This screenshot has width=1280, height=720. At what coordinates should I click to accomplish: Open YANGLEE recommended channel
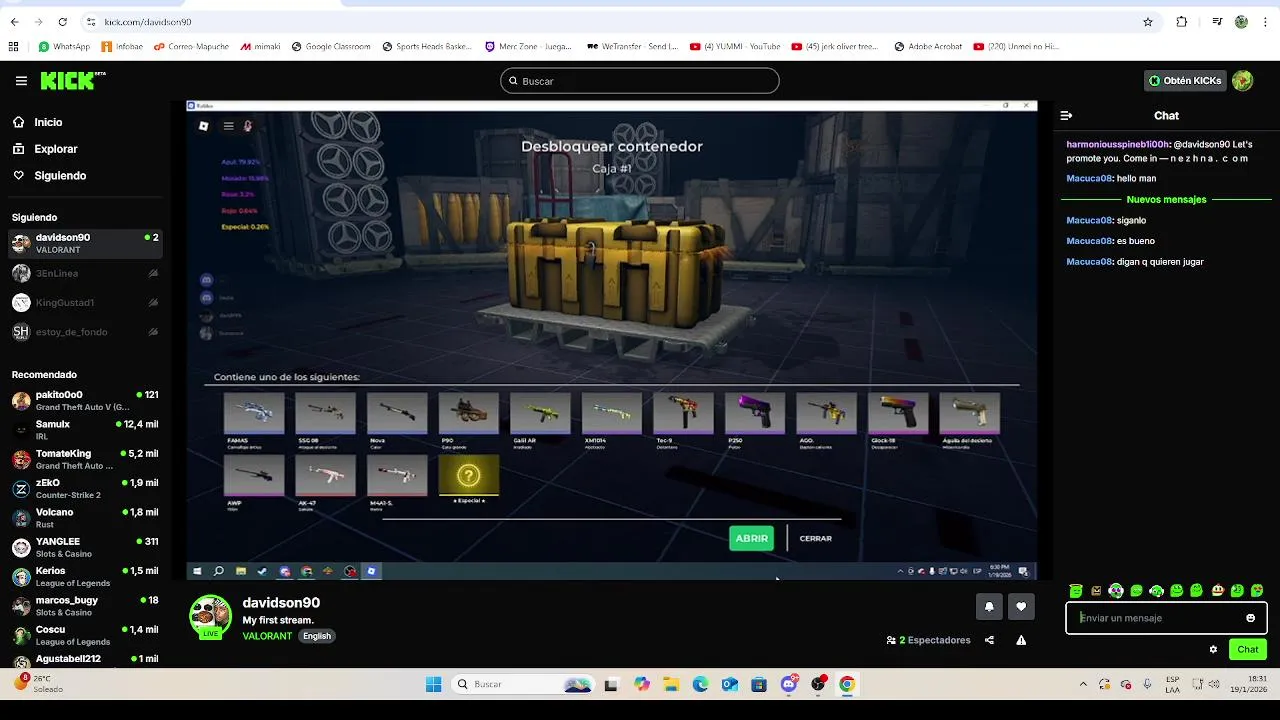point(85,547)
